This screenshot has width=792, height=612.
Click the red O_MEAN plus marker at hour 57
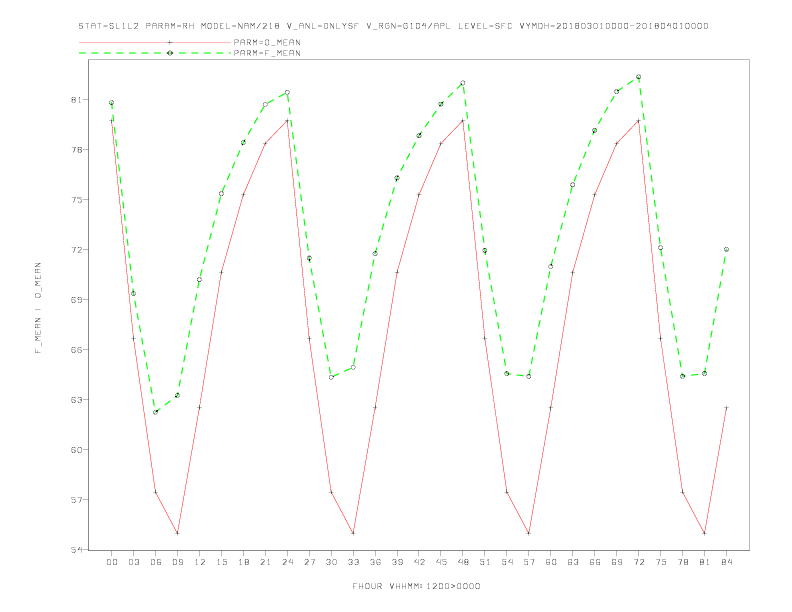coord(529,533)
